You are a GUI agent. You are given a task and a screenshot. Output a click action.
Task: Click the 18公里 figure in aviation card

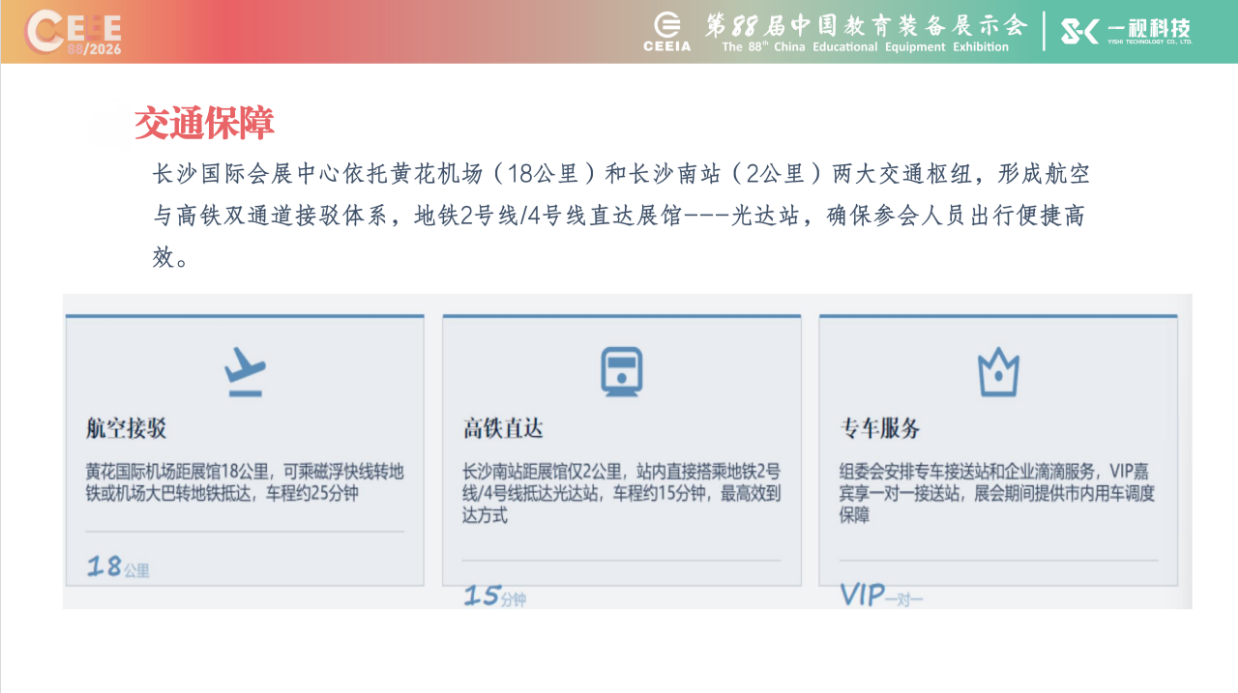[118, 567]
